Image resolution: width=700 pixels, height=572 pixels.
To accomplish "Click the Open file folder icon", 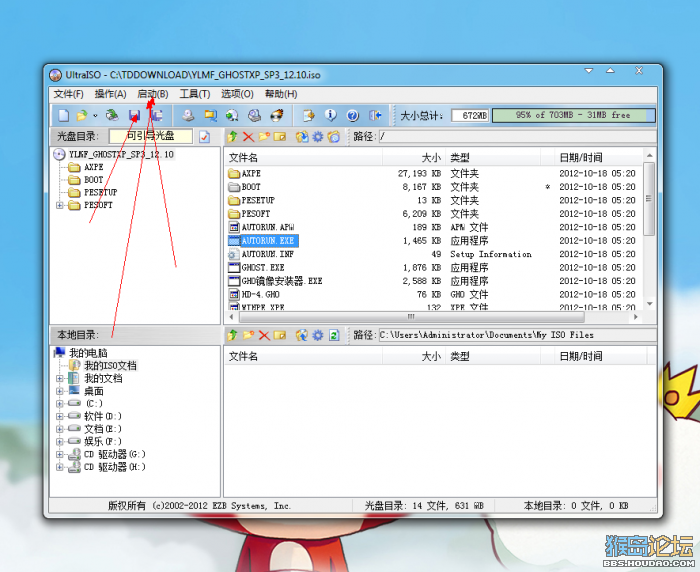I will click(x=82, y=116).
